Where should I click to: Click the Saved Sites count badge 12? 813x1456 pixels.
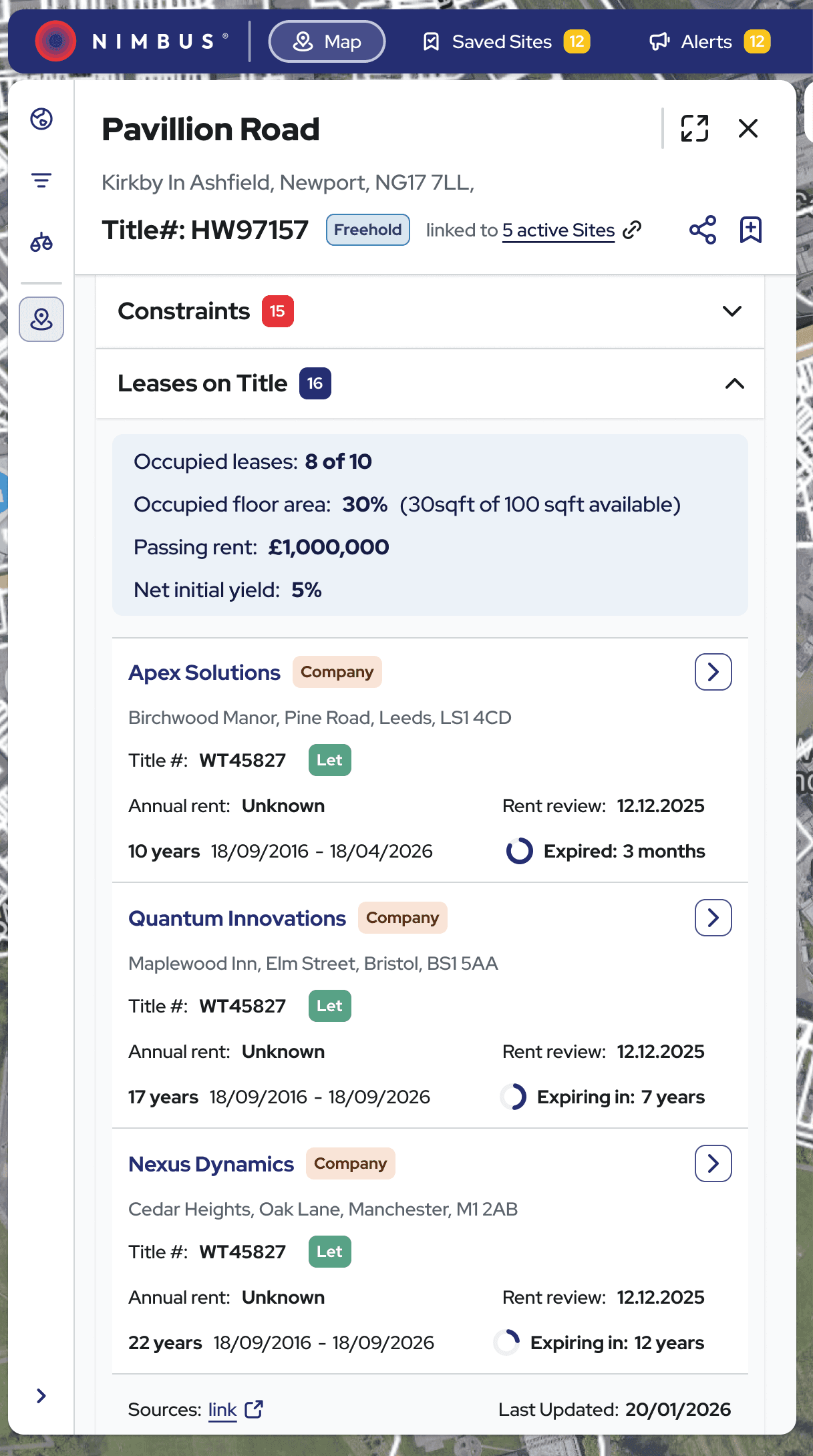(577, 41)
